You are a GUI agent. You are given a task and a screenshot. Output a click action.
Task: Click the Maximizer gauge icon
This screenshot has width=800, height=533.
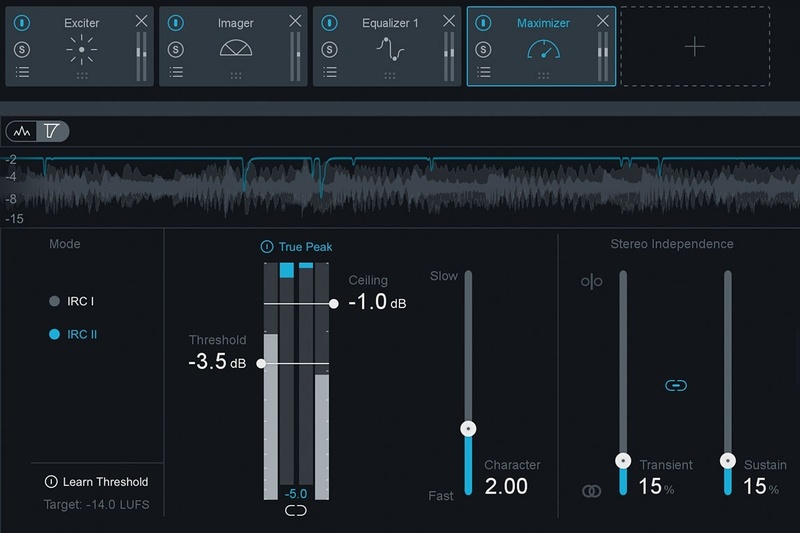[x=541, y=48]
